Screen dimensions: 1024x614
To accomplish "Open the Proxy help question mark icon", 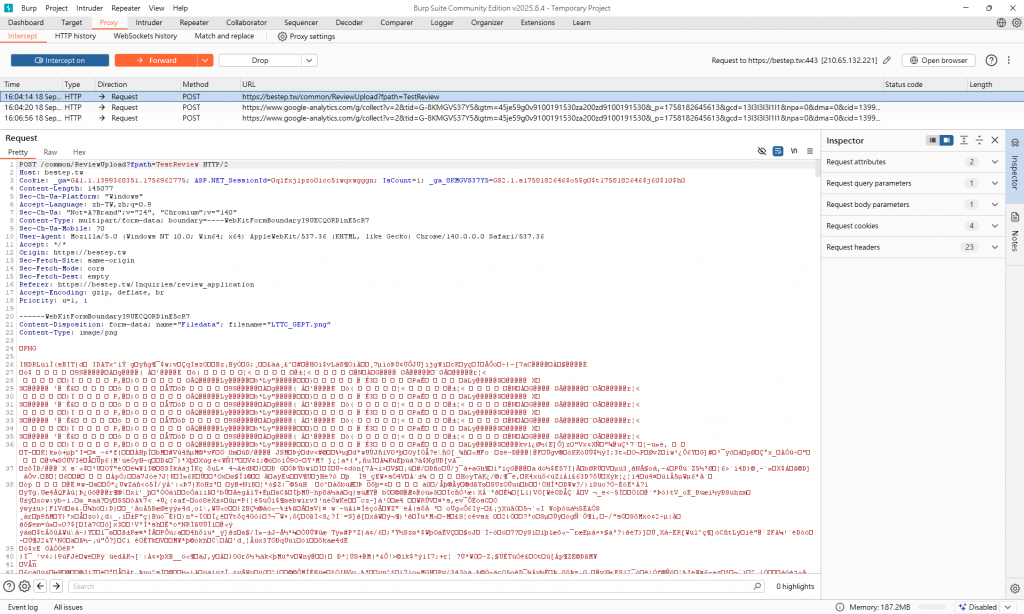I will [991, 60].
